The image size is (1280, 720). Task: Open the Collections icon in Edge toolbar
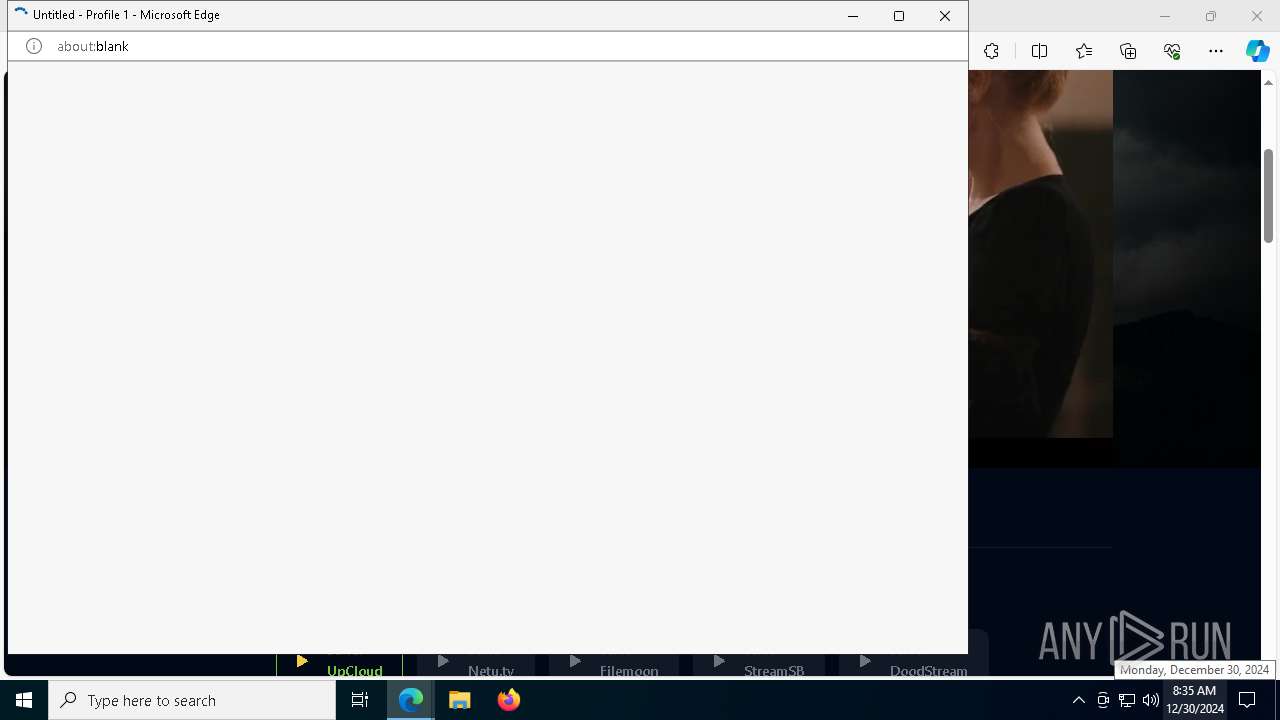pyautogui.click(x=1128, y=51)
